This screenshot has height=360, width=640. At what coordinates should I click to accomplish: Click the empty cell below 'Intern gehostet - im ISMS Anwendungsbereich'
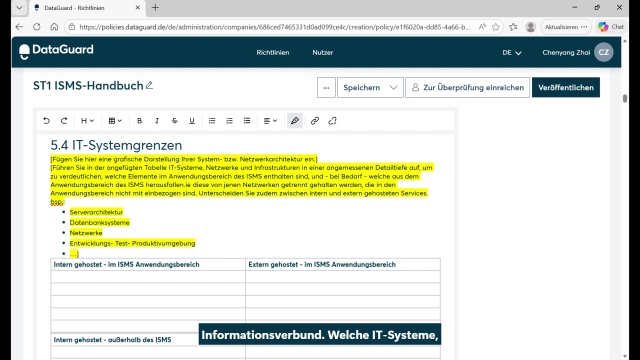tap(148, 277)
